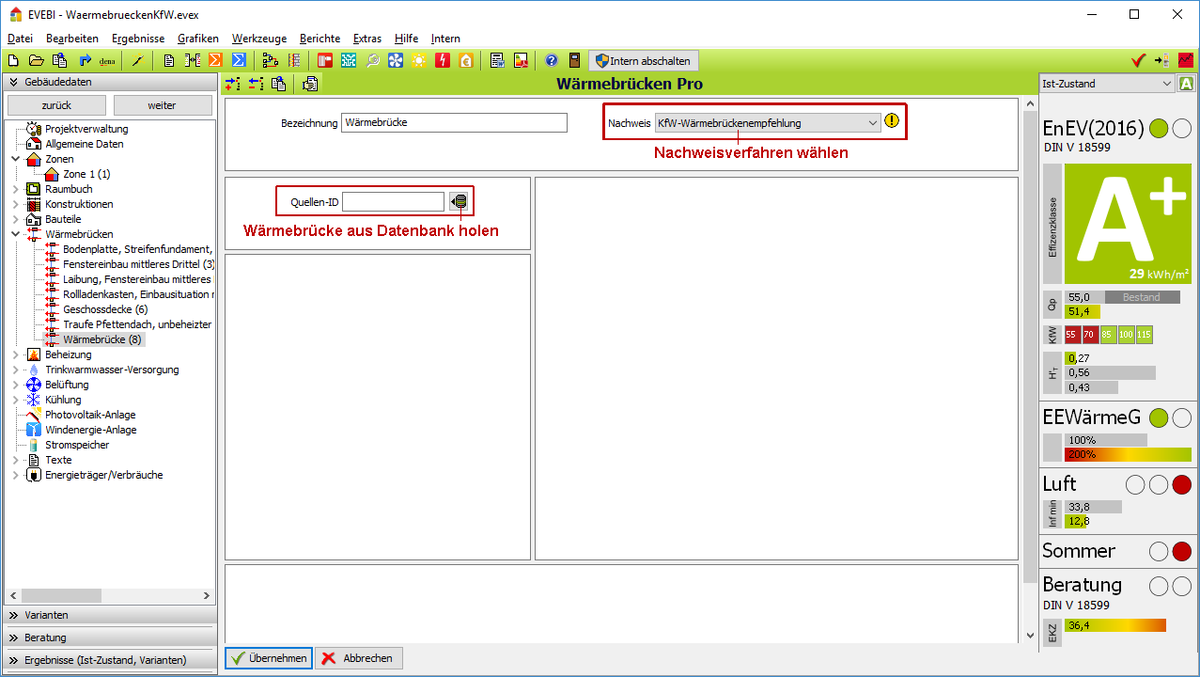This screenshot has height=677, width=1200.
Task: Click the blue help question mark icon
Action: 551,61
